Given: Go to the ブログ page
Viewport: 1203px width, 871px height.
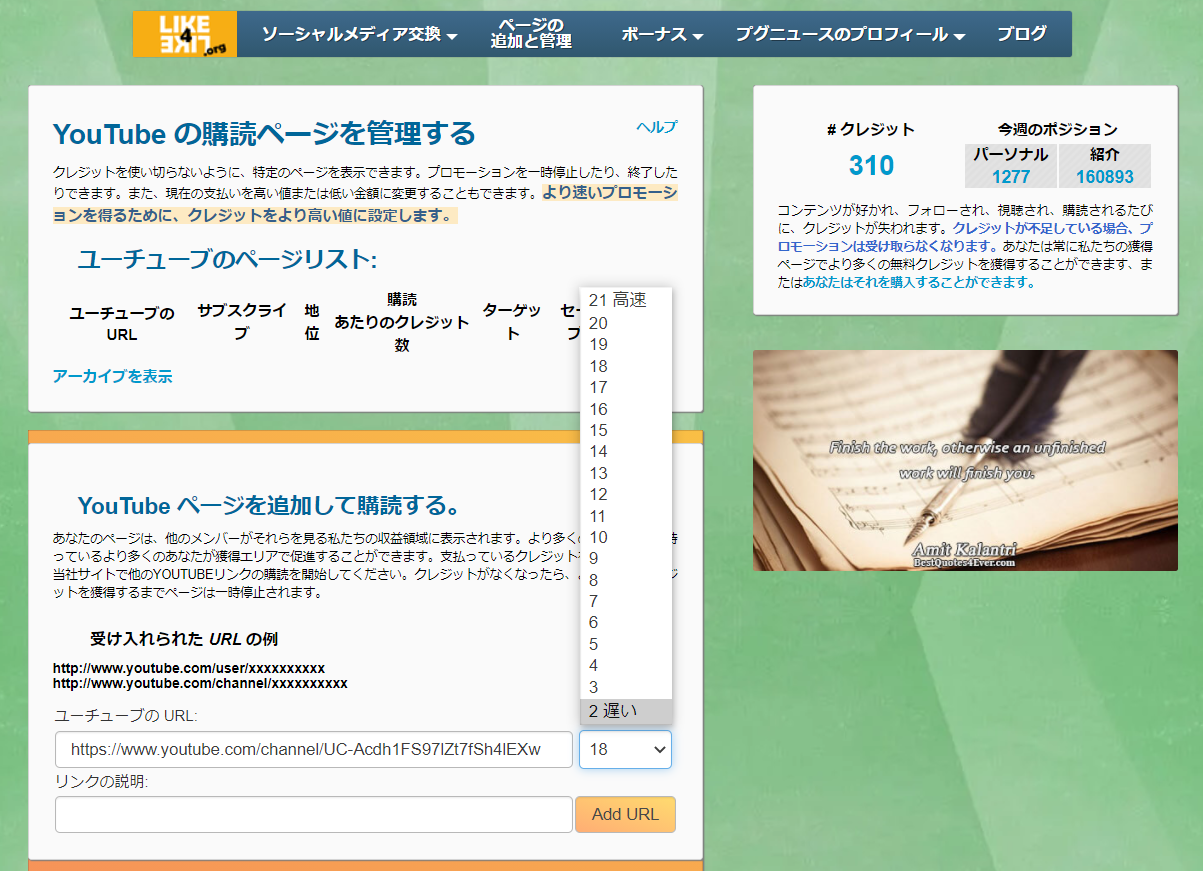Looking at the screenshot, I should (1022, 34).
